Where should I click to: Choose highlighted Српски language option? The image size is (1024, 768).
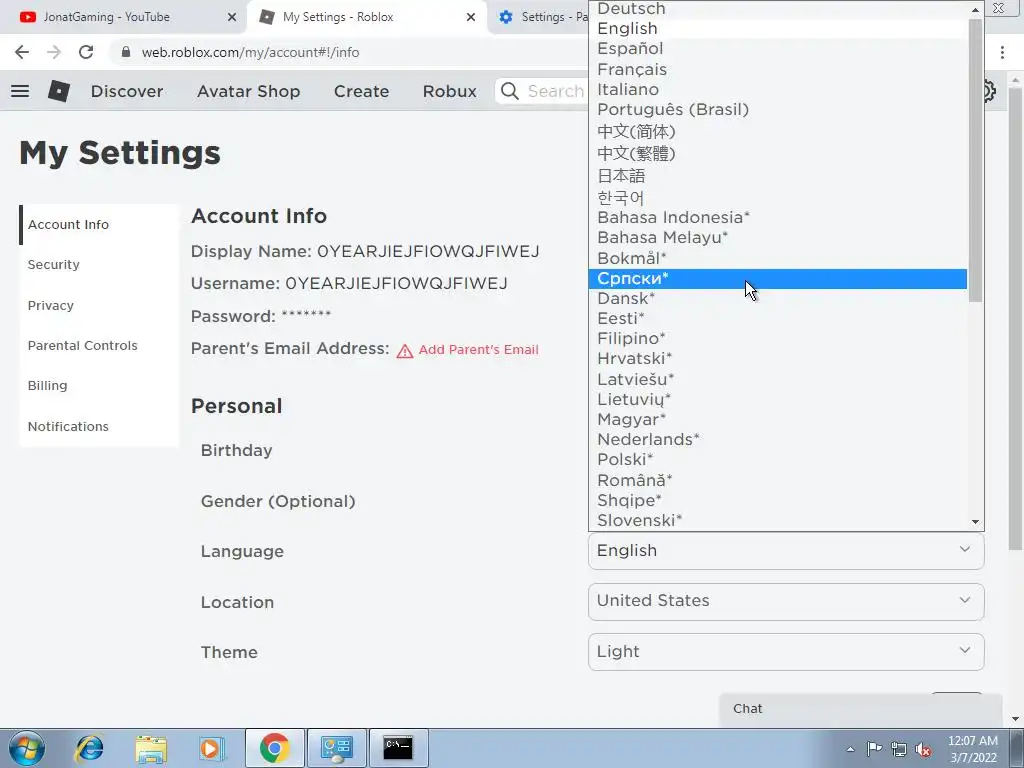pyautogui.click(x=777, y=279)
